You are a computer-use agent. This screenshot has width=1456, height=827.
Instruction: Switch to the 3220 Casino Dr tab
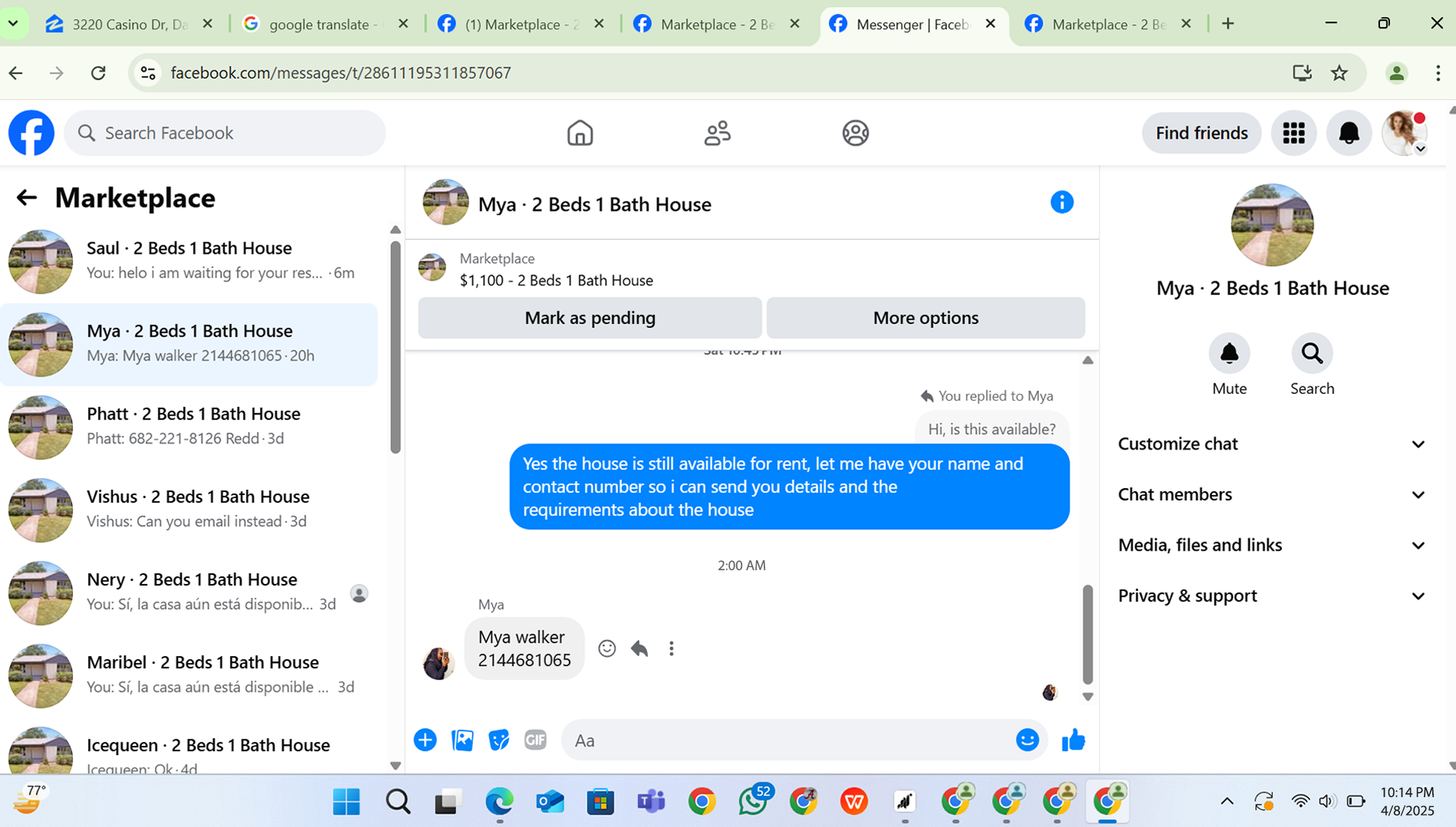coord(127,24)
